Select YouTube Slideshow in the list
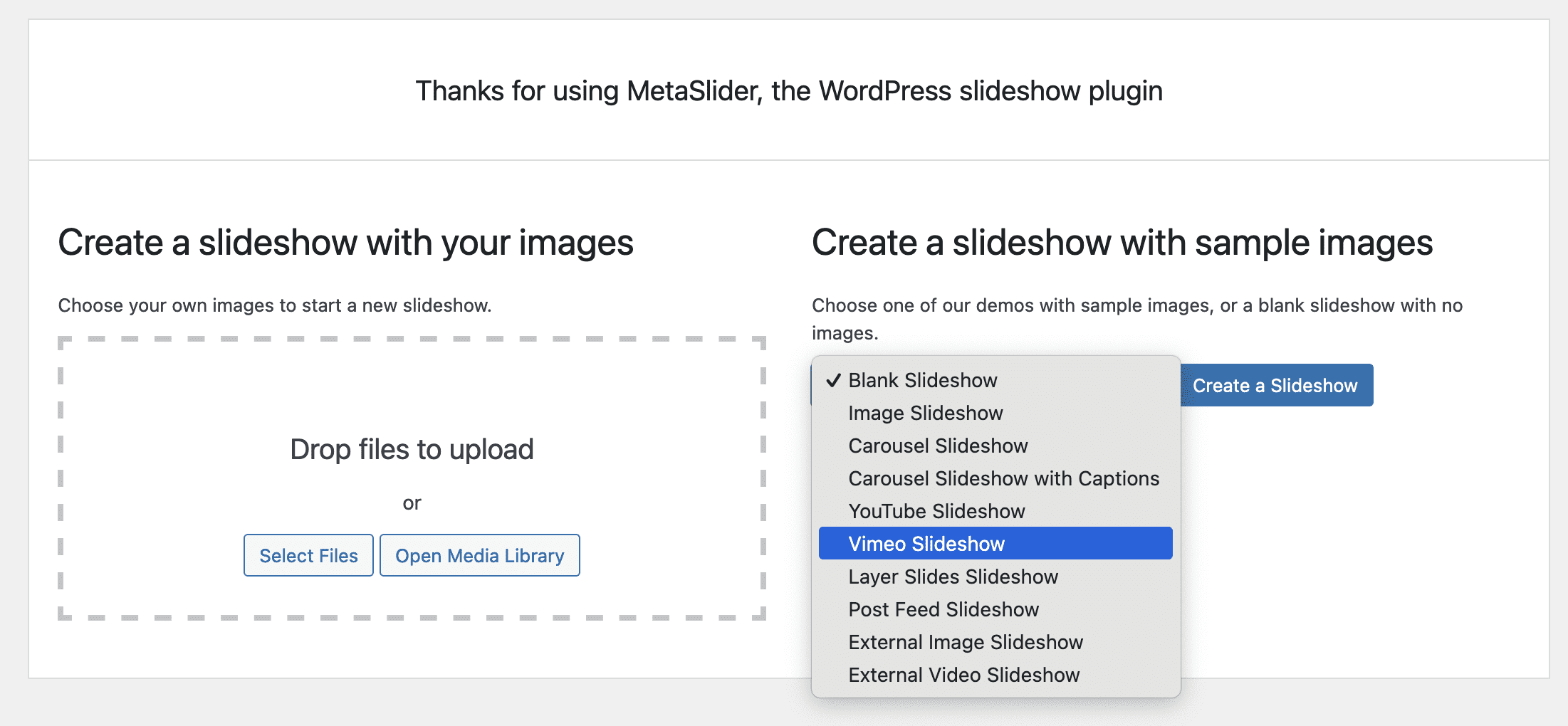The width and height of the screenshot is (1568, 726). coord(936,511)
